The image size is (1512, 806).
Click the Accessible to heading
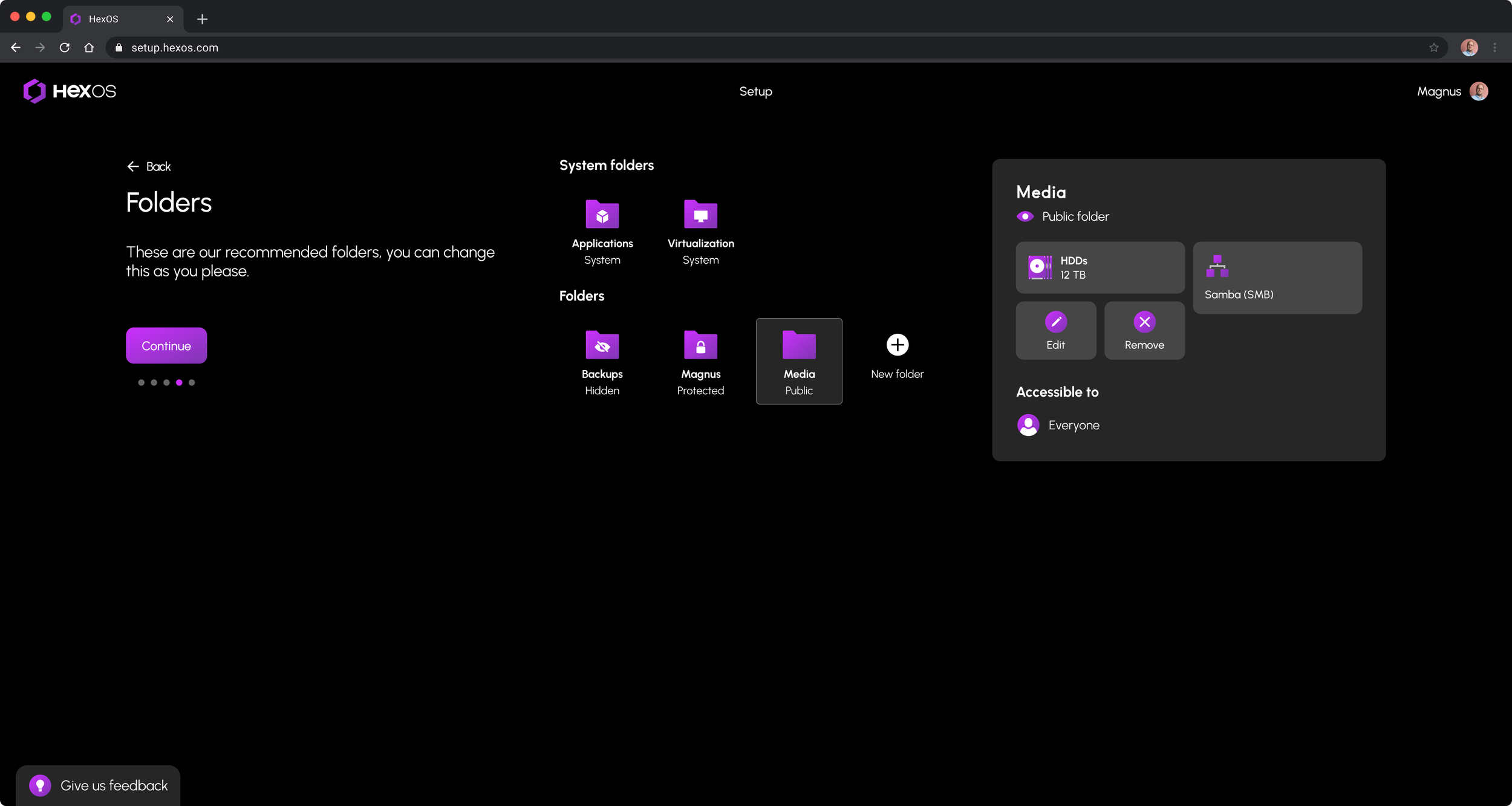[1057, 392]
